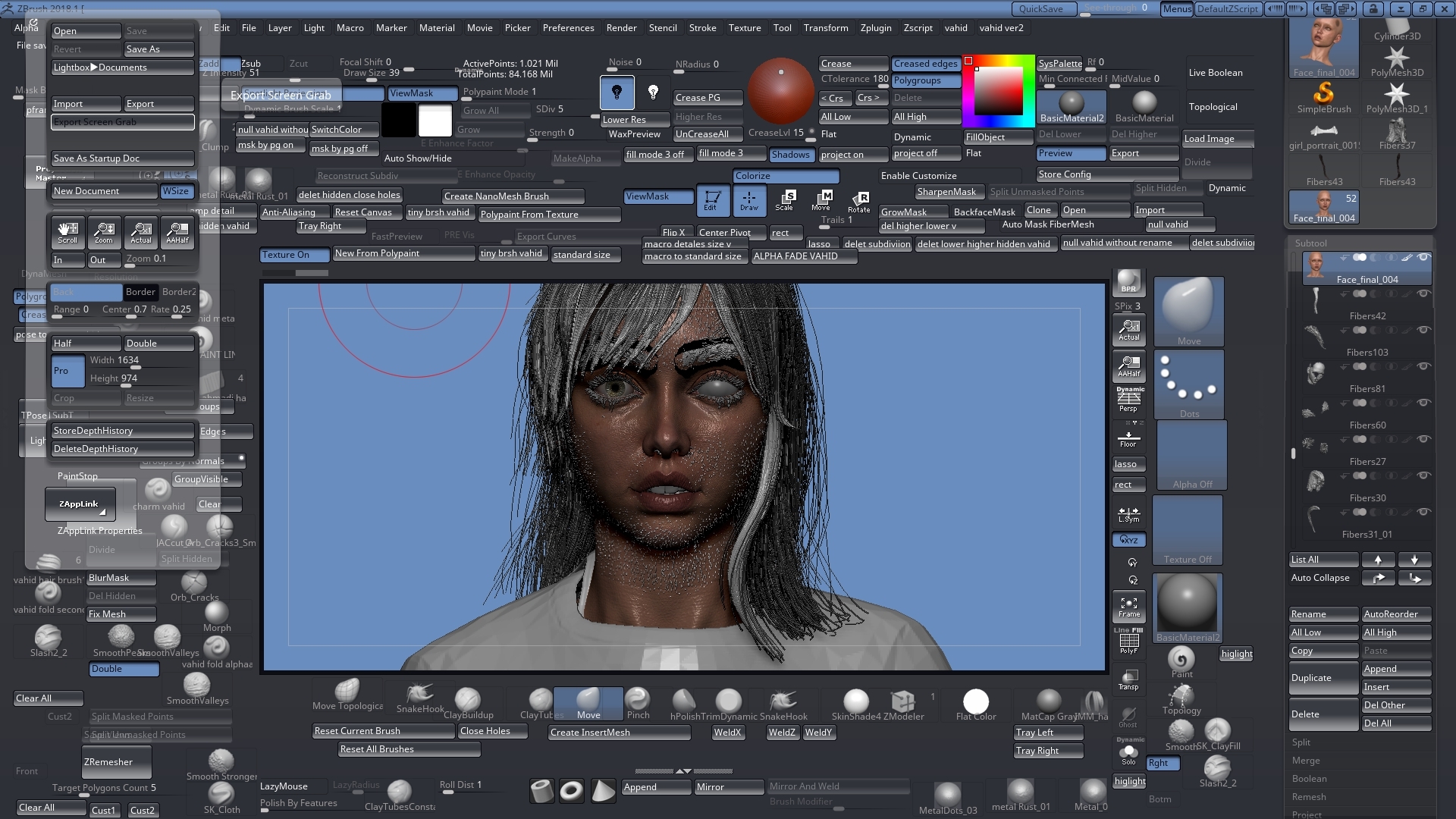The image size is (1456, 819).
Task: Expand the Remesh subtool section
Action: tap(1309, 797)
